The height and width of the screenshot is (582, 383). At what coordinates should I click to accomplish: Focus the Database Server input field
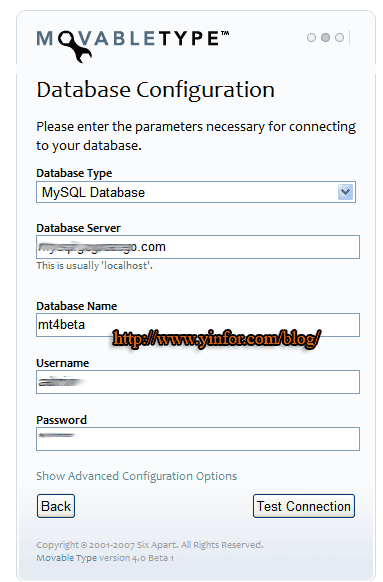pos(198,247)
